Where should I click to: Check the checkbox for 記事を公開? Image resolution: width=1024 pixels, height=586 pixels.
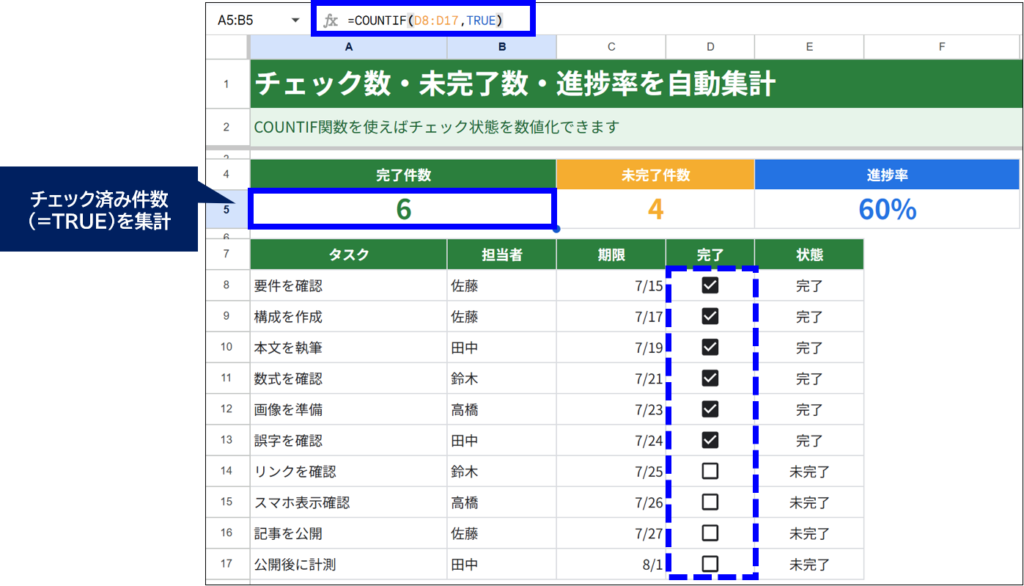pos(710,533)
